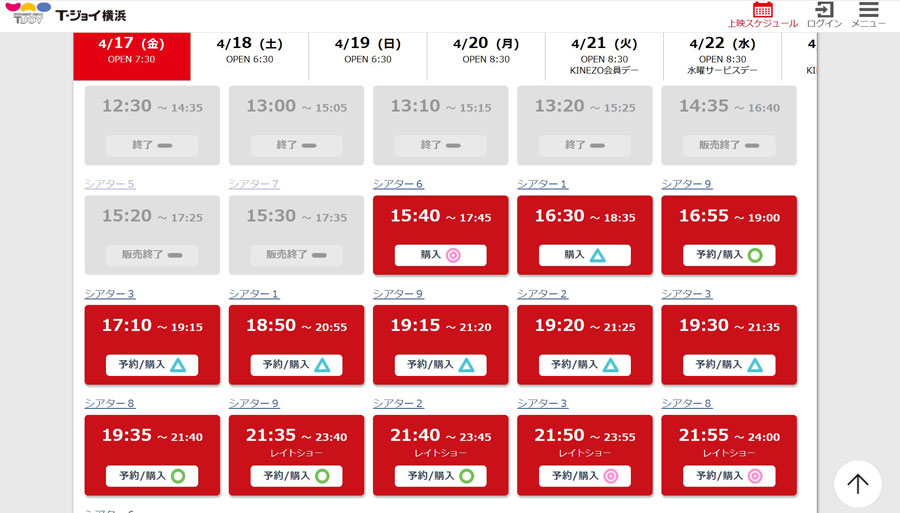Click the T-Joy logo icon
This screenshot has height=513, width=900.
(28, 14)
